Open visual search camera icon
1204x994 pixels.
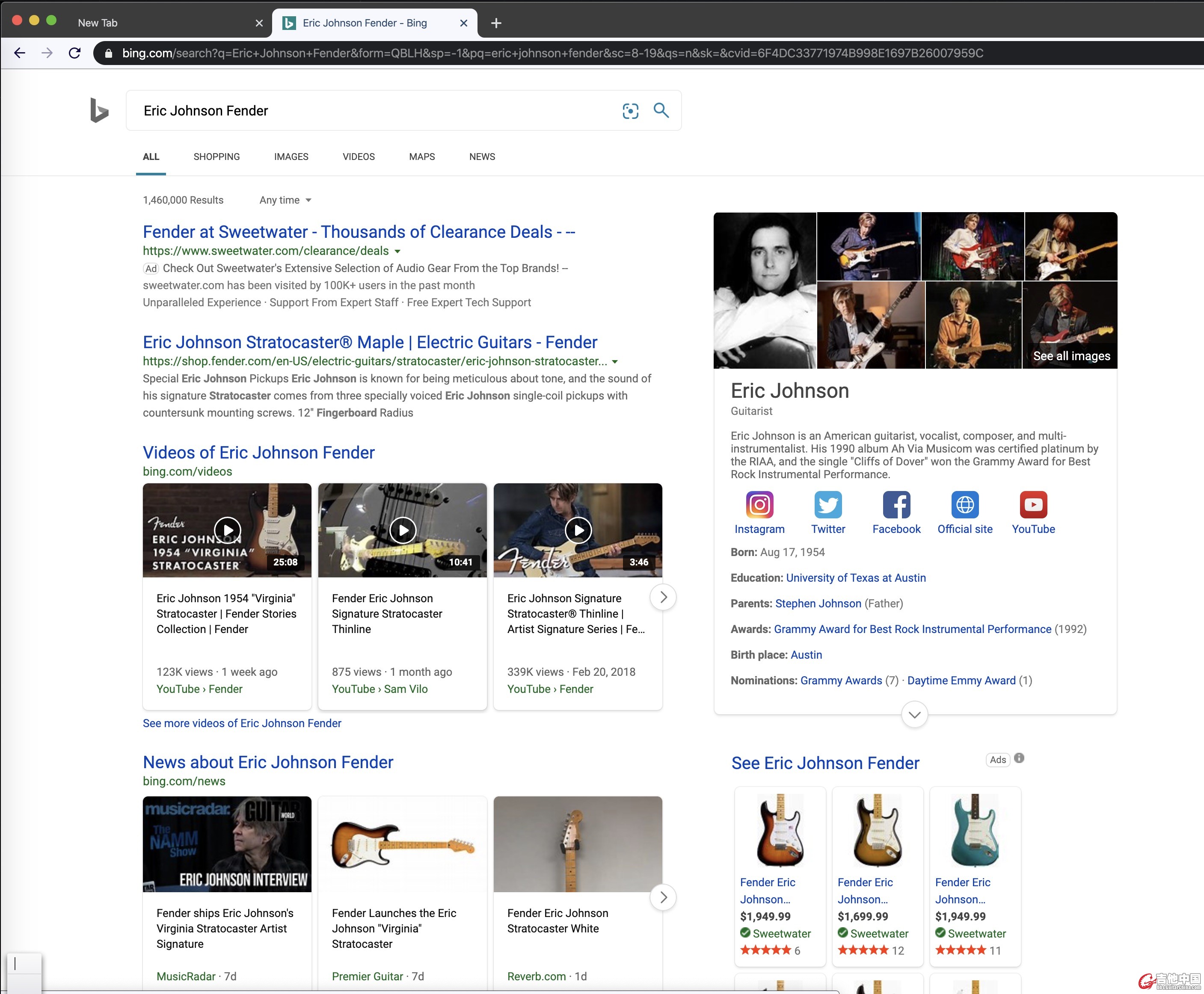point(630,110)
